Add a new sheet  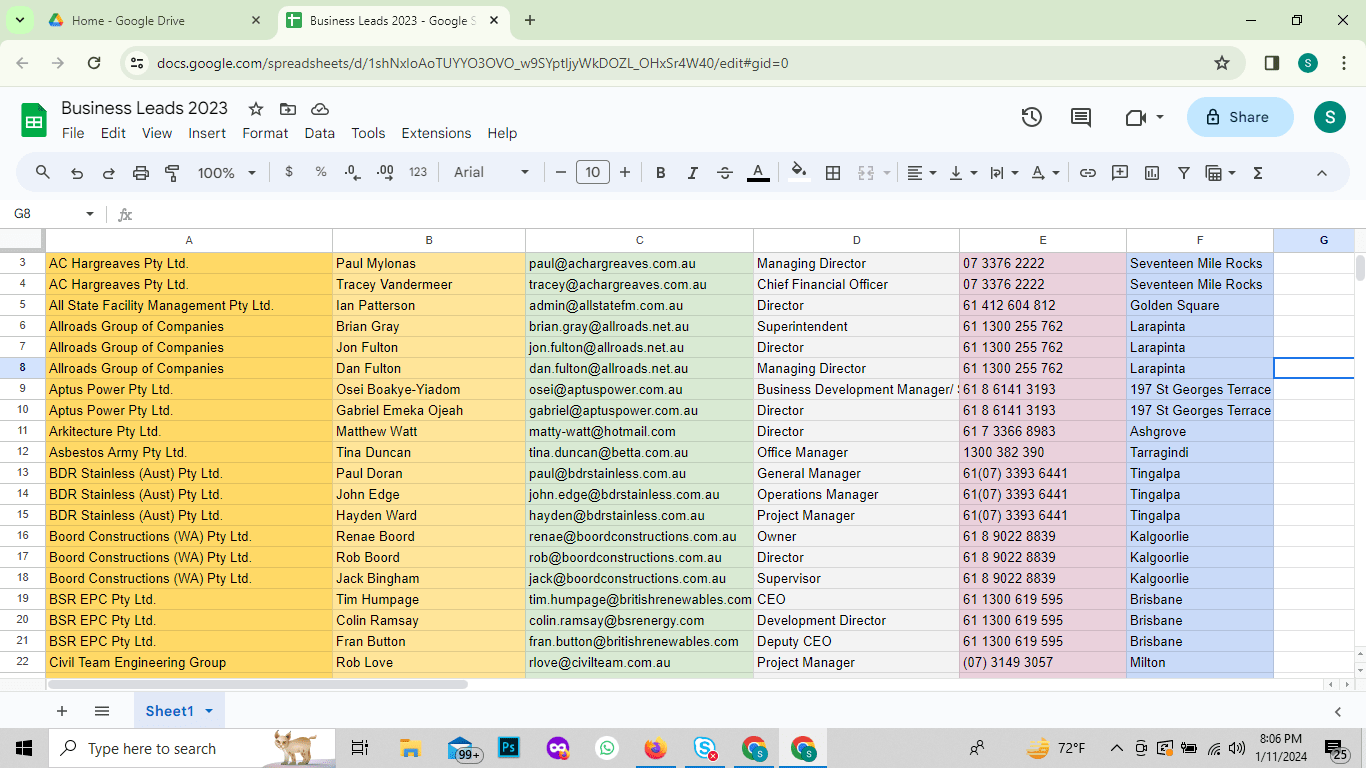click(62, 711)
